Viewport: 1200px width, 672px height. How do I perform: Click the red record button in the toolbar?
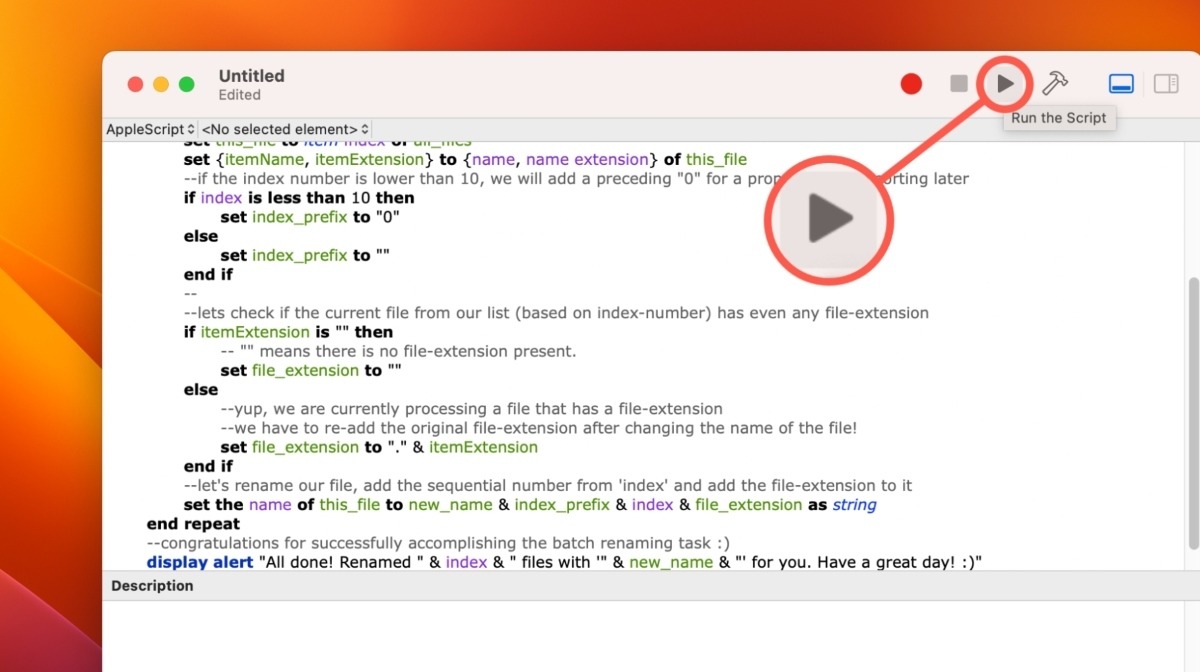click(x=911, y=84)
